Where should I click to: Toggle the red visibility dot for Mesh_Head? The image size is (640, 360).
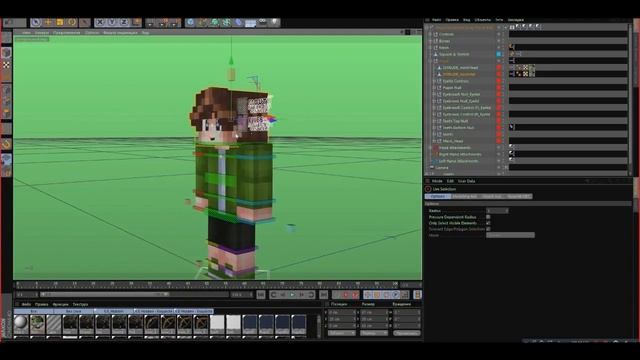pos(498,141)
